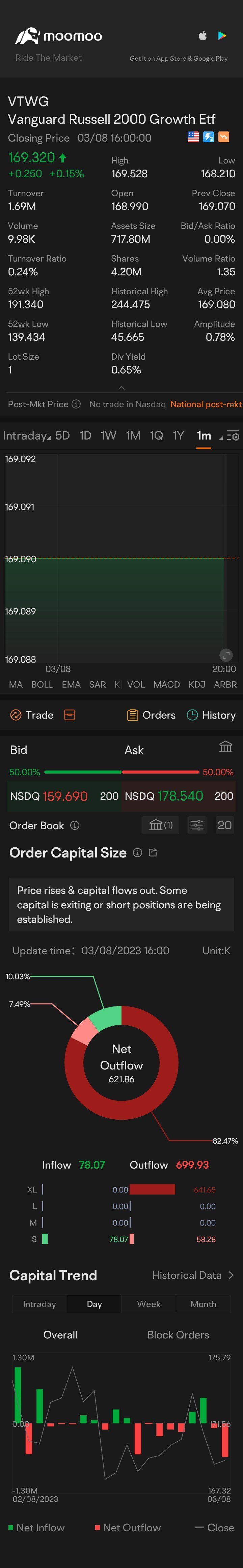Open National post-mkt link
Screen dimensions: 243x1568
click(206, 404)
